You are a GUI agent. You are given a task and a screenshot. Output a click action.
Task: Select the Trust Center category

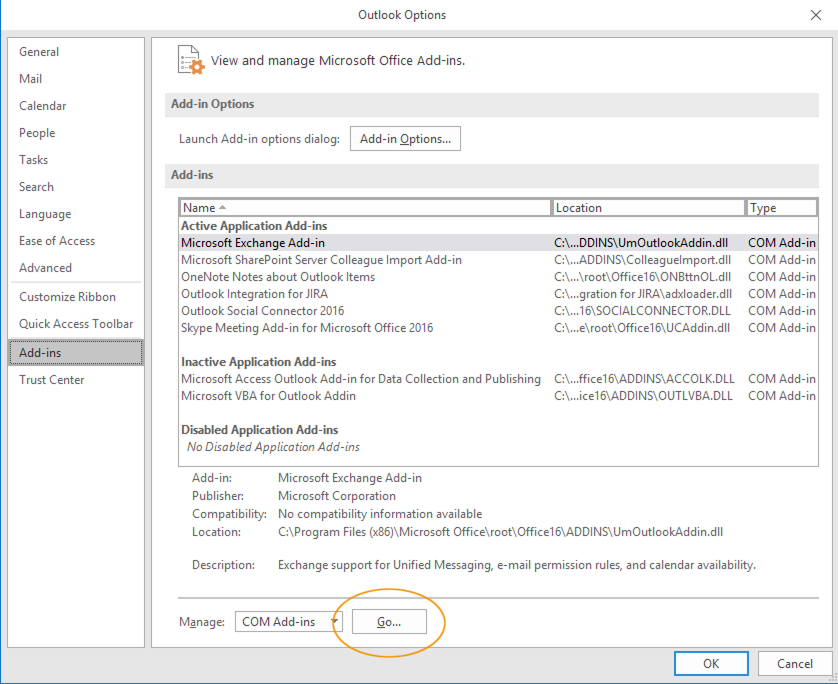coord(51,380)
